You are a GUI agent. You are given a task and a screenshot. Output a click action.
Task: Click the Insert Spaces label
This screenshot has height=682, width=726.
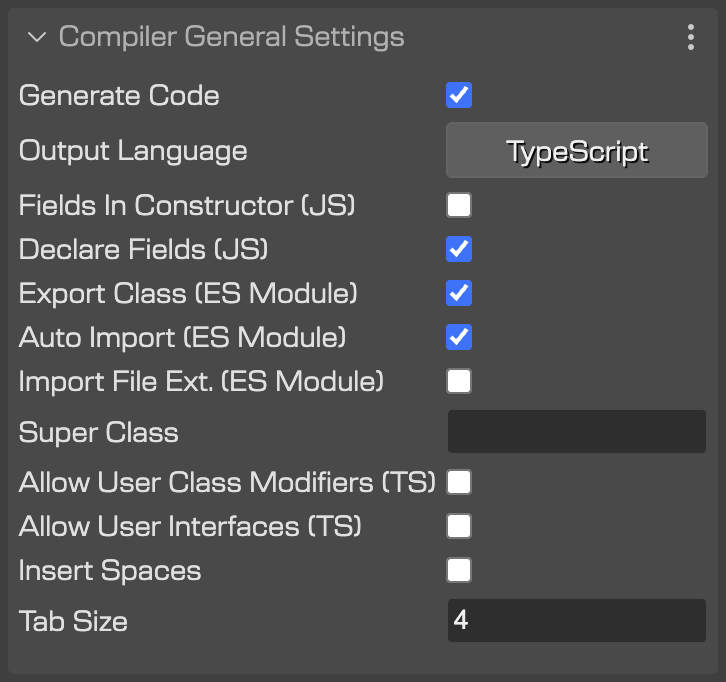[x=110, y=570]
